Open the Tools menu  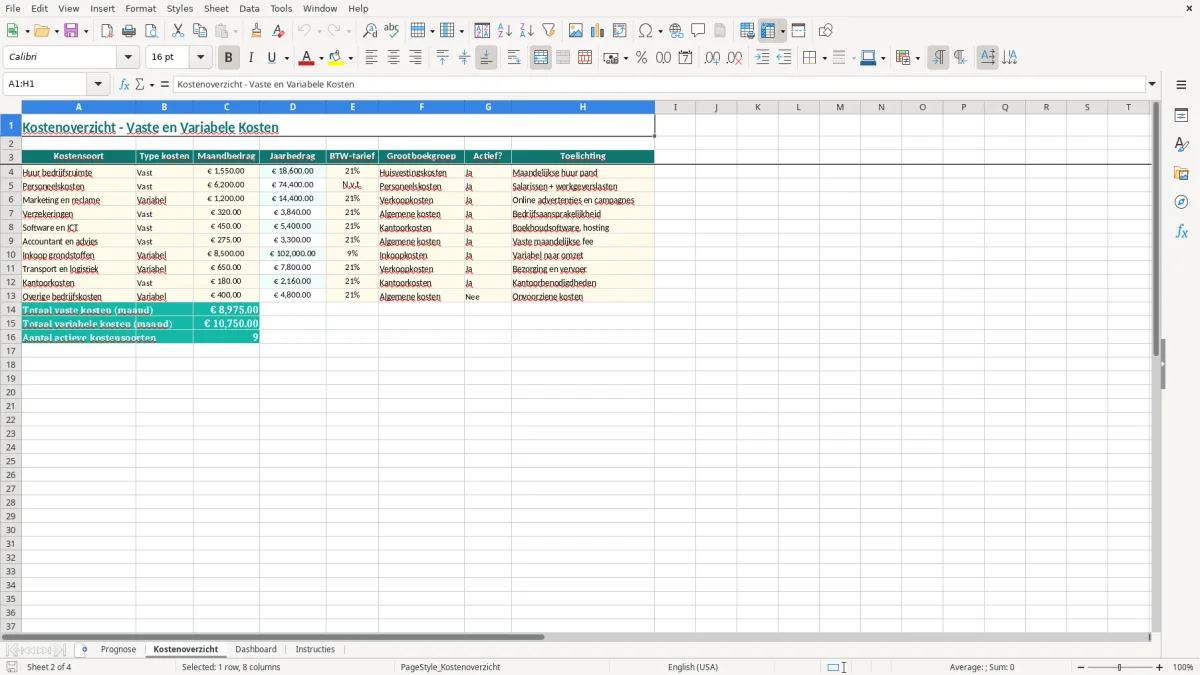click(281, 8)
